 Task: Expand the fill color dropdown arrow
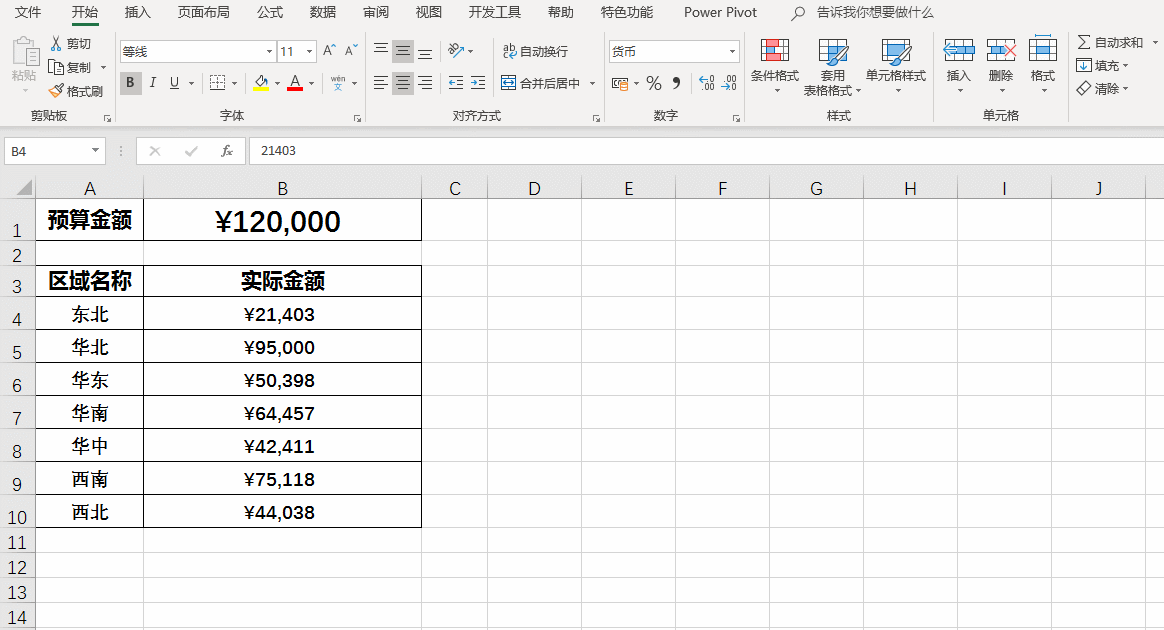pos(277,83)
